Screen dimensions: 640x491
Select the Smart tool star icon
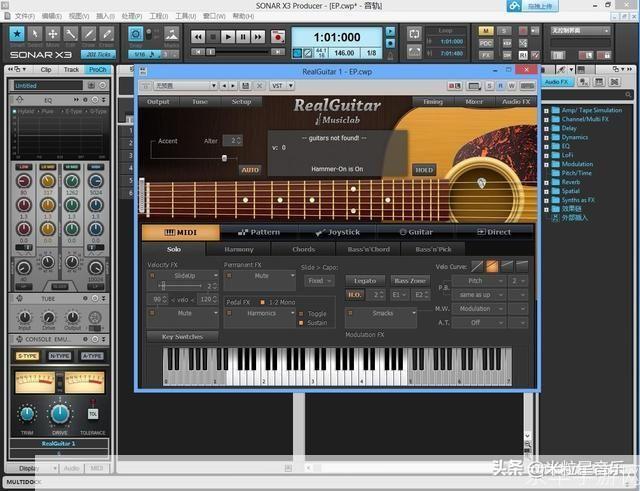17,34
